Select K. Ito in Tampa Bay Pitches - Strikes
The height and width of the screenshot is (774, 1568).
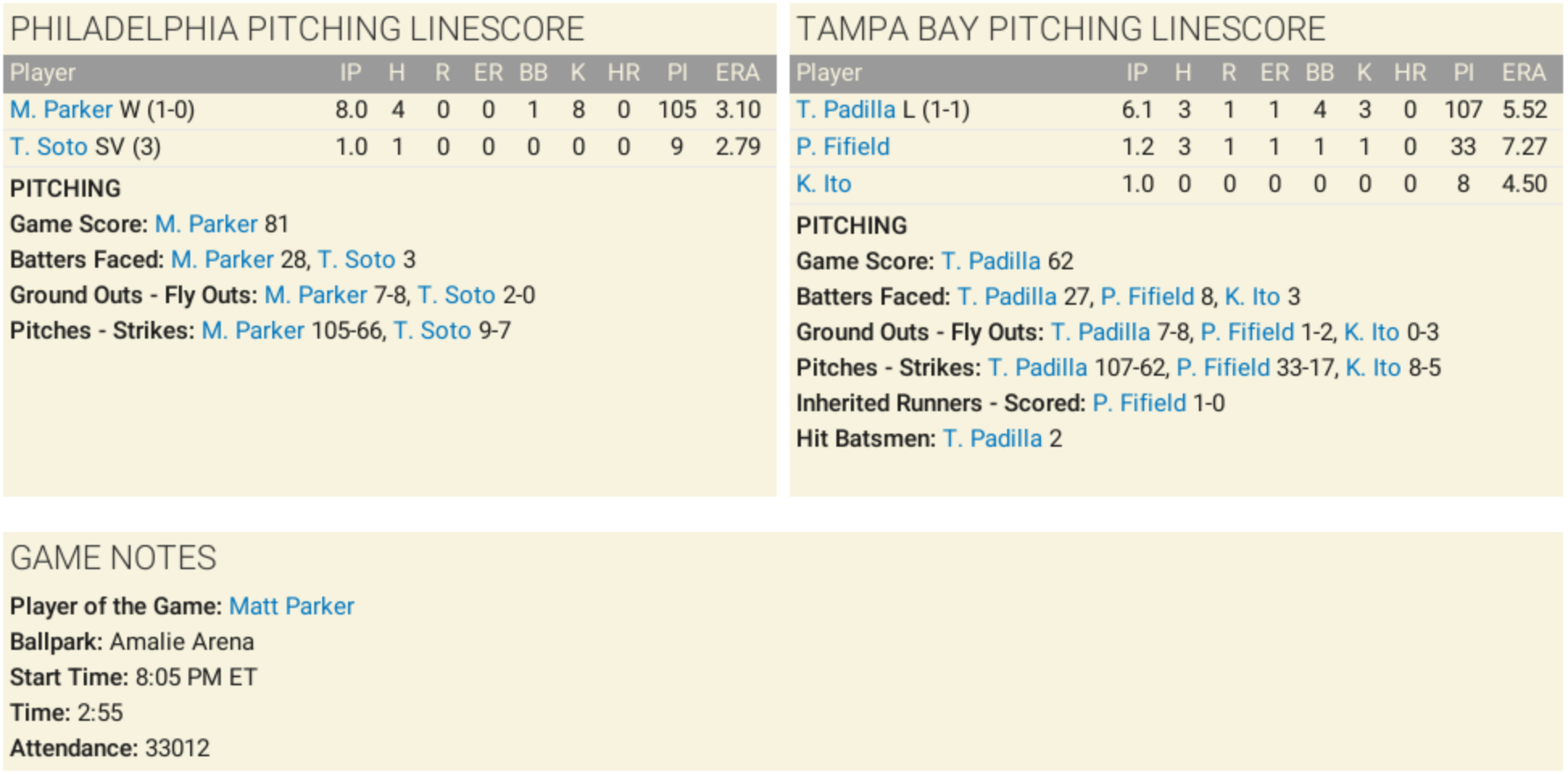point(1373,368)
